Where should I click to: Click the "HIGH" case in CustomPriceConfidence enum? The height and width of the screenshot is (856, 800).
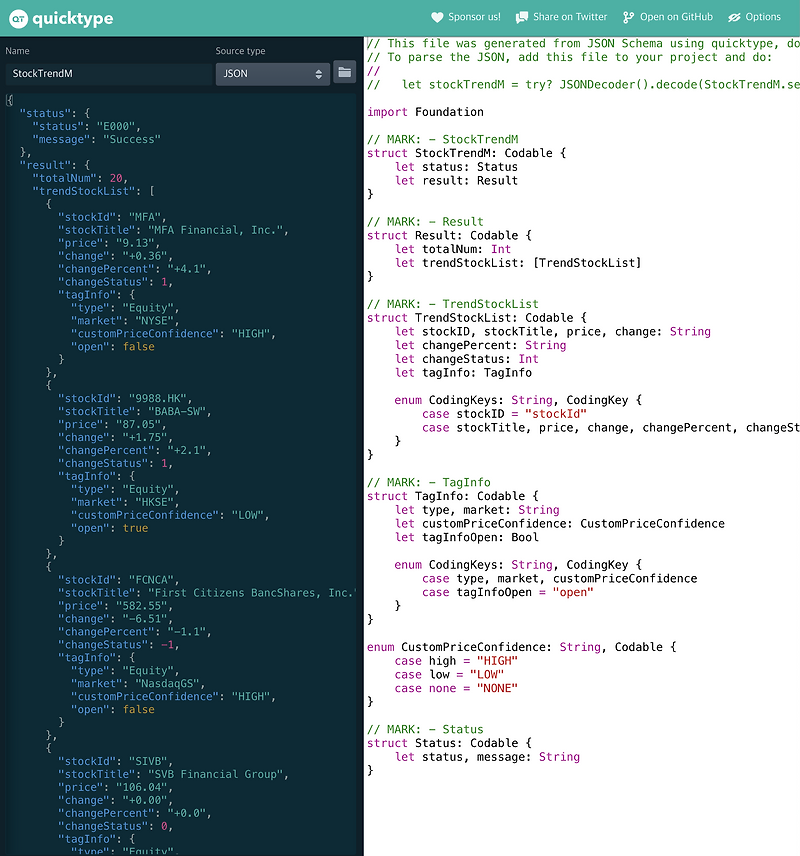point(496,660)
